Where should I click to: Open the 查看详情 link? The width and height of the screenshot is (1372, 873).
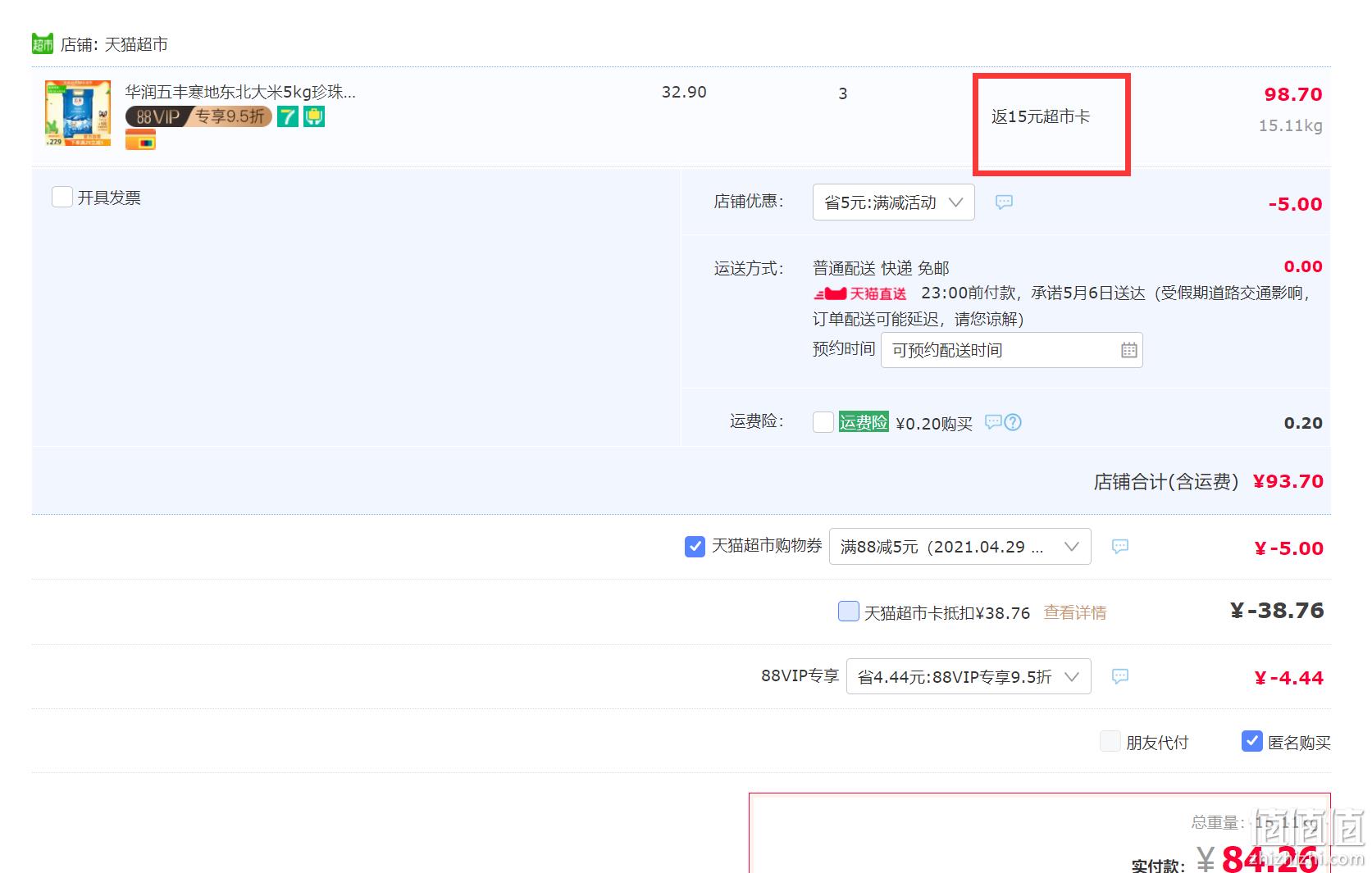(x=1075, y=612)
